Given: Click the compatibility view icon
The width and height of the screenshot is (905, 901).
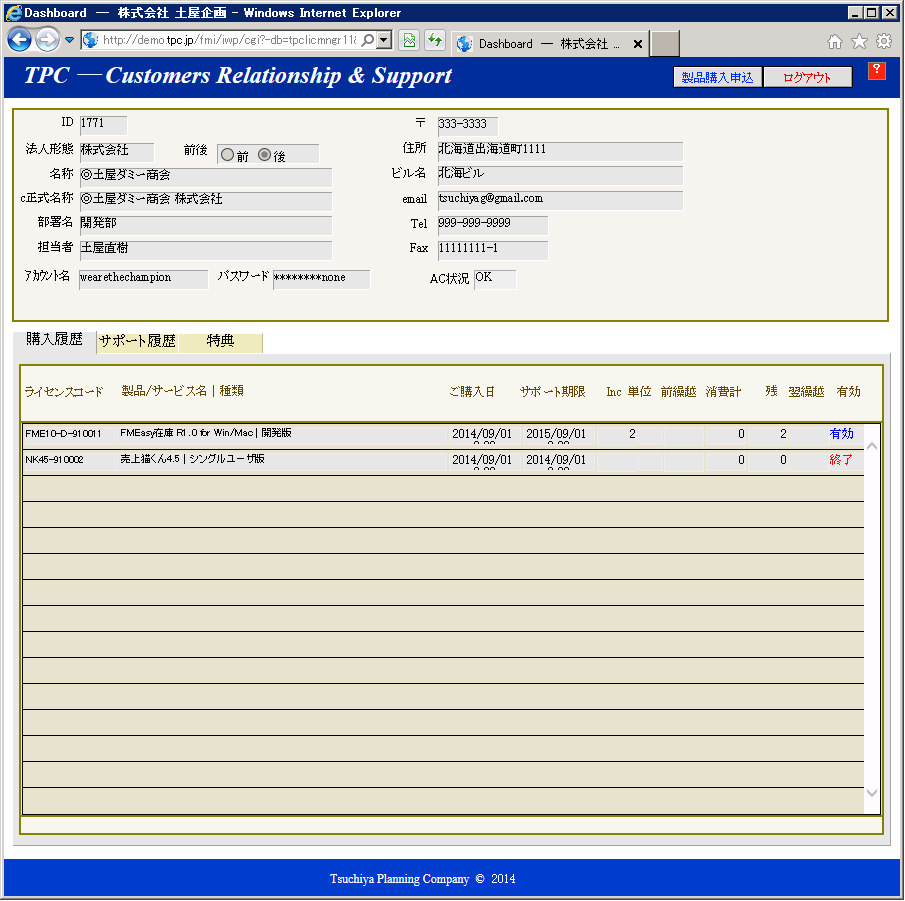Looking at the screenshot, I should 409,40.
